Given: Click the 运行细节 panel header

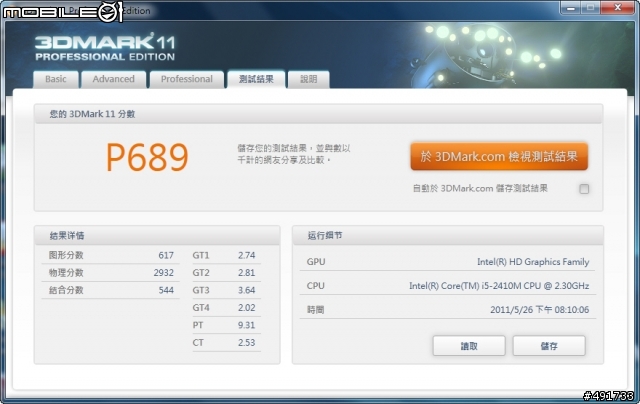Looking at the screenshot, I should [x=448, y=235].
